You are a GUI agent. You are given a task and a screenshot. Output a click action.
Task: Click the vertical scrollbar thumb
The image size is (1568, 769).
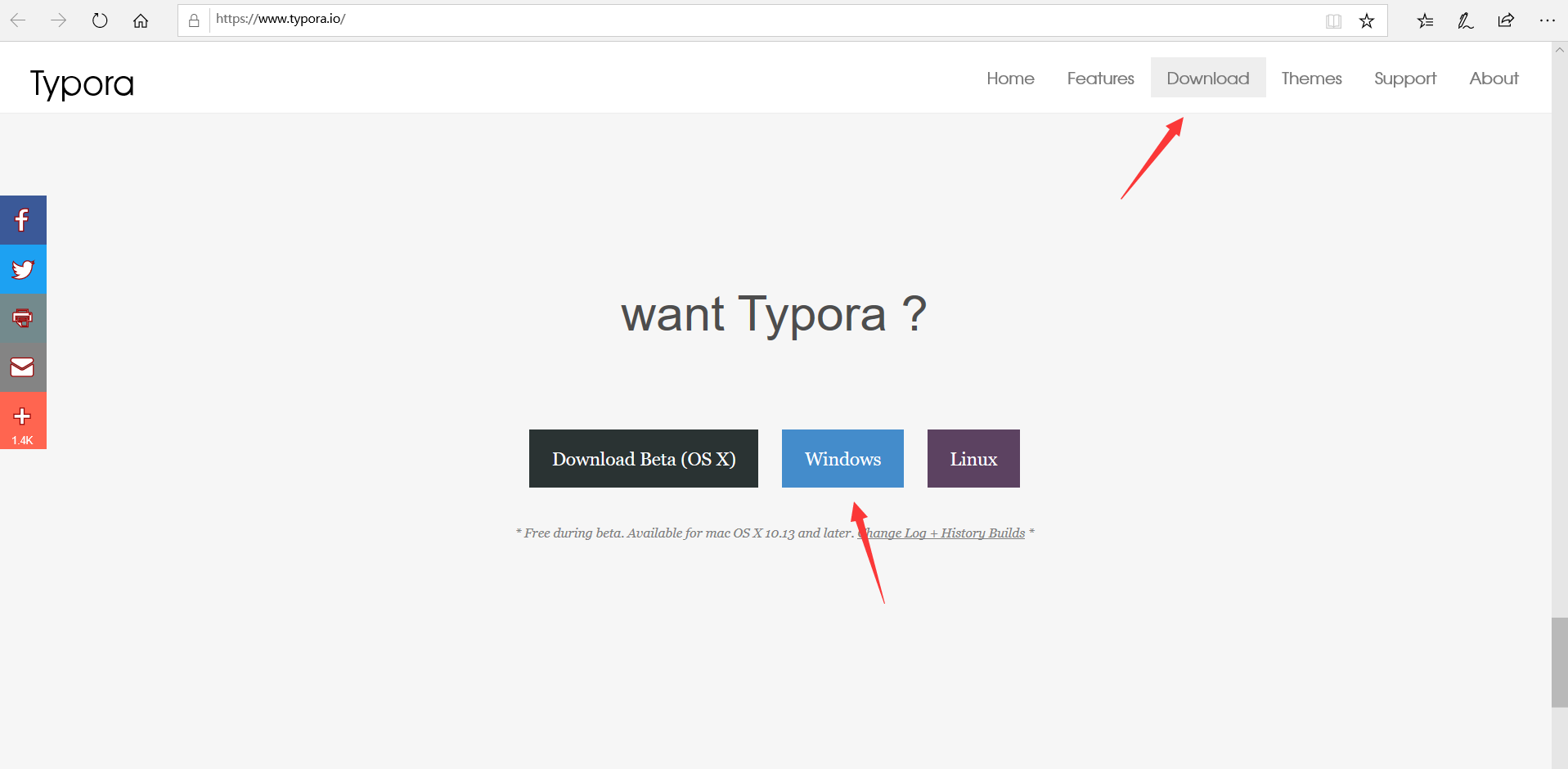[1560, 663]
